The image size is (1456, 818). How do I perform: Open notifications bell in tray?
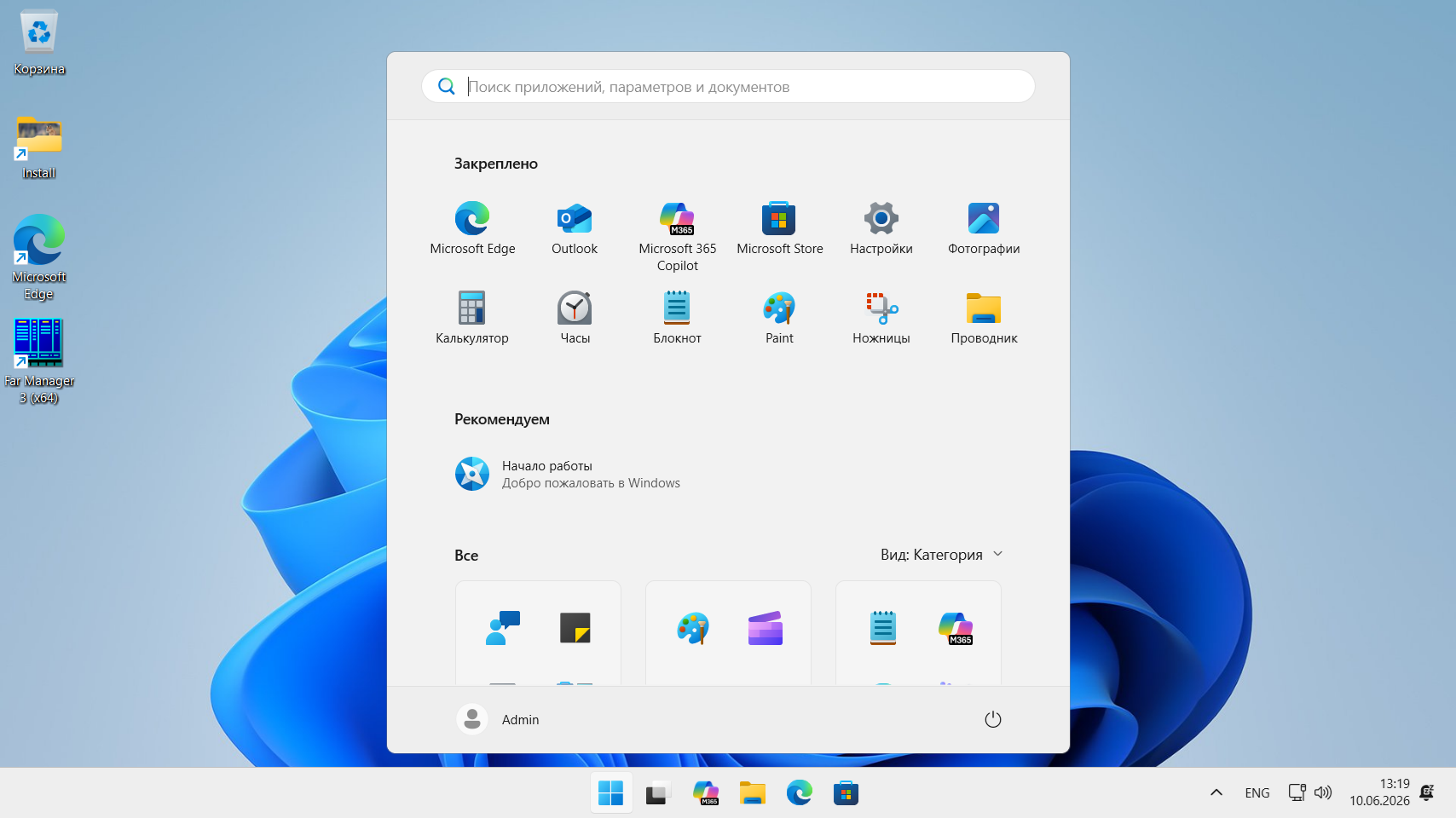coord(1427,792)
